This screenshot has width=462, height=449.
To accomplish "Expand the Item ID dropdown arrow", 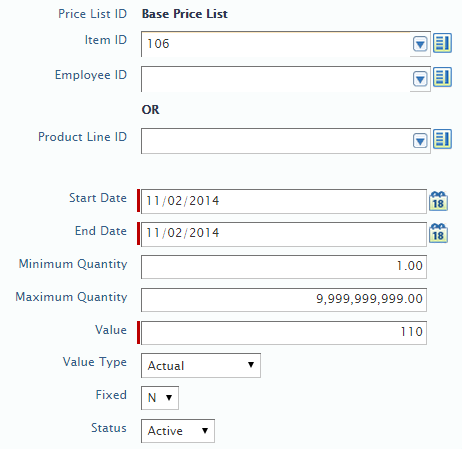I will [x=420, y=44].
